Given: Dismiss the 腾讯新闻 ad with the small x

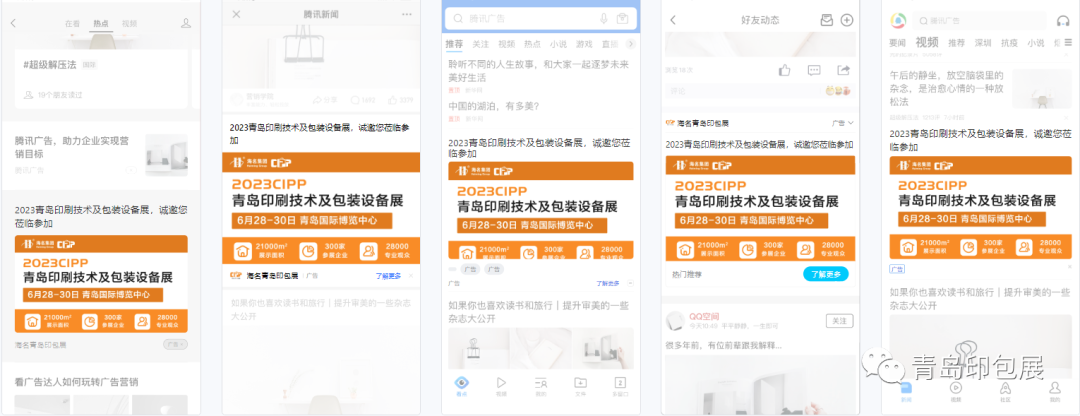Looking at the screenshot, I should coord(411,275).
